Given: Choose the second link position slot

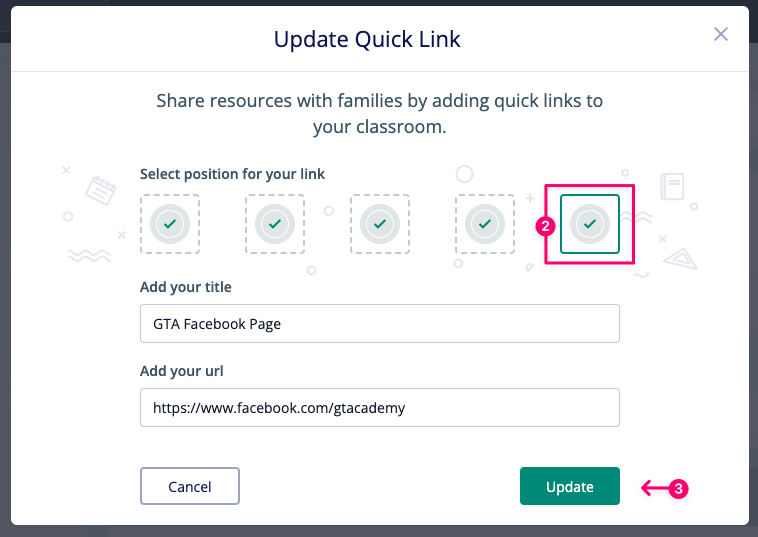Looking at the screenshot, I should tap(275, 224).
